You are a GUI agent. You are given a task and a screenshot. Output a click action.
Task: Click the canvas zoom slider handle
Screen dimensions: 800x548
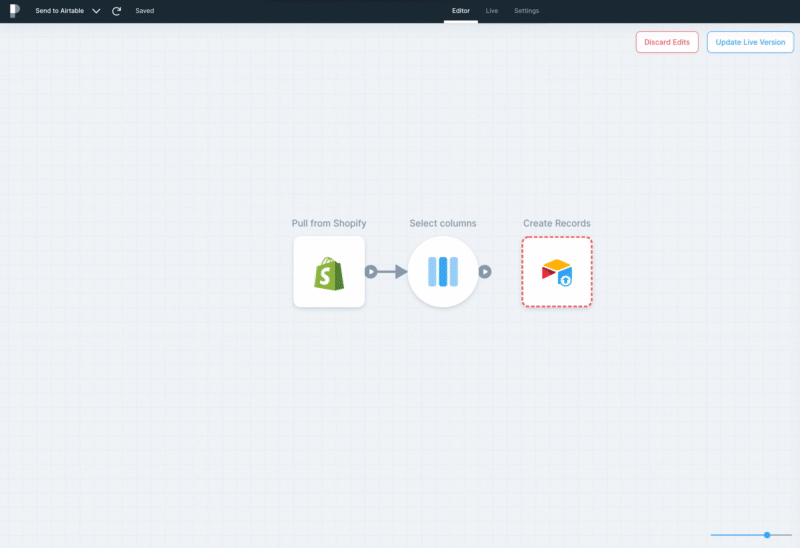(767, 535)
